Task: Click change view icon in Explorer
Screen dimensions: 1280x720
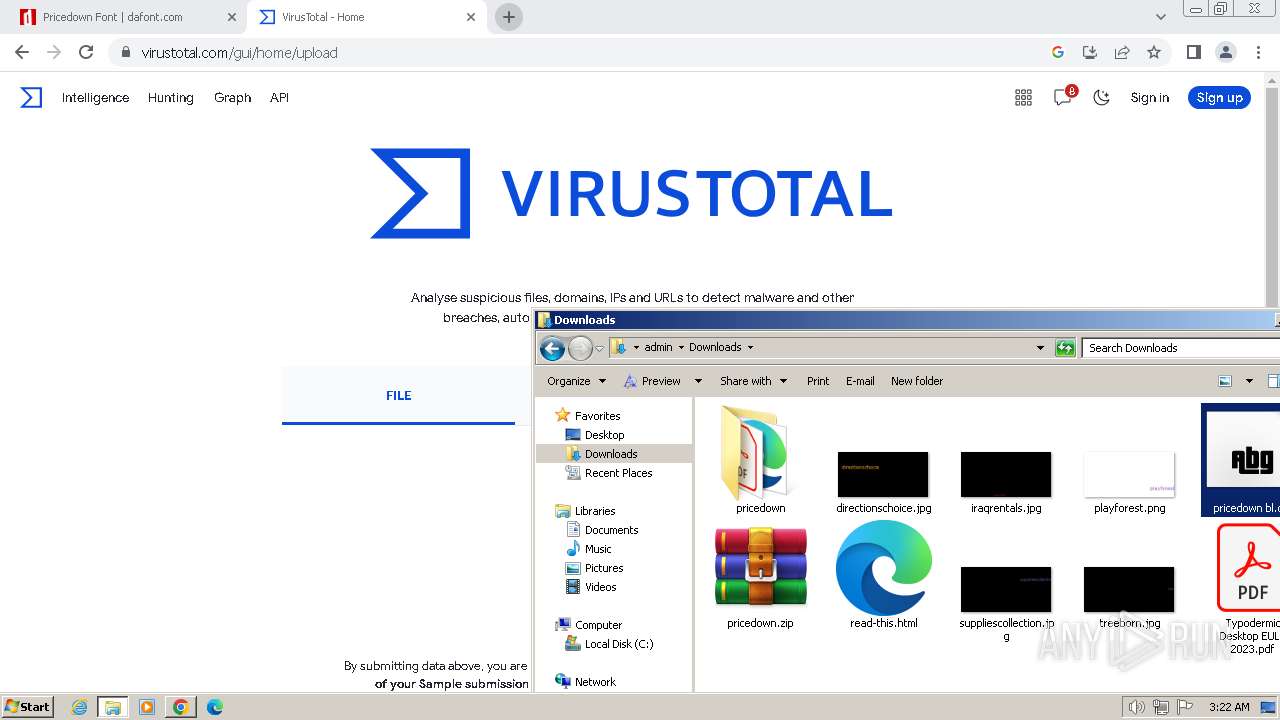Action: click(1225, 381)
